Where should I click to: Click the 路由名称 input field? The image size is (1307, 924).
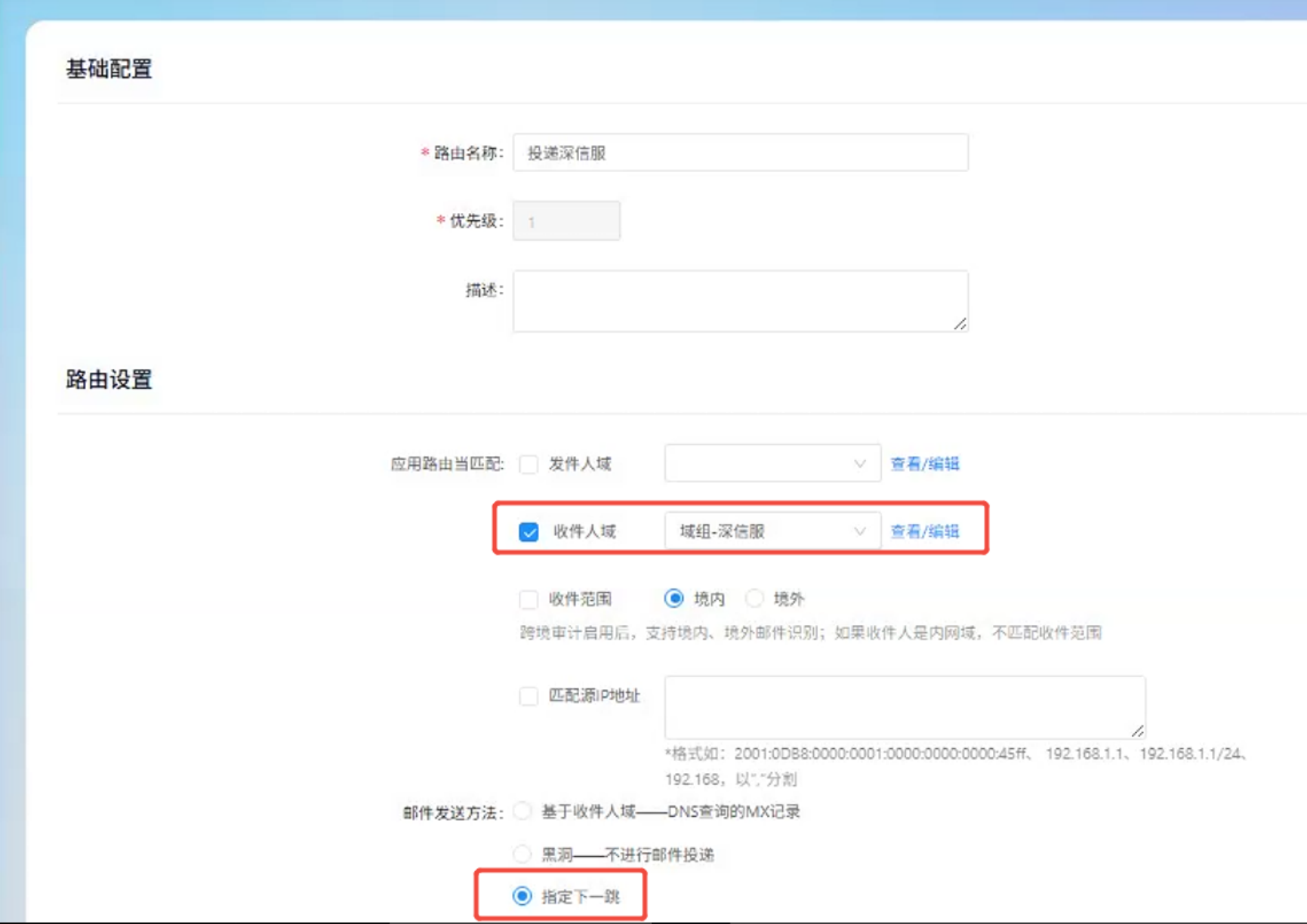pos(740,153)
